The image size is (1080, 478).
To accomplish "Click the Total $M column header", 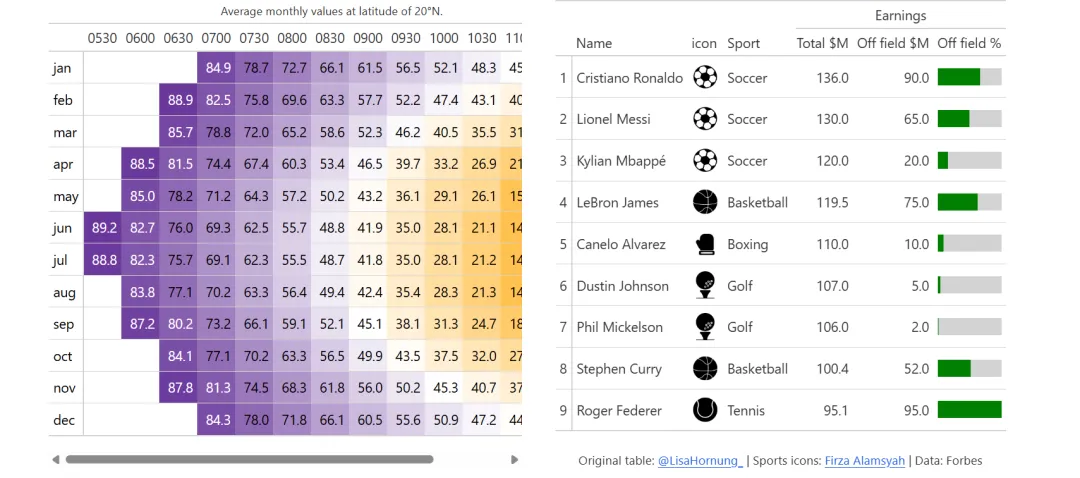I will 822,44.
